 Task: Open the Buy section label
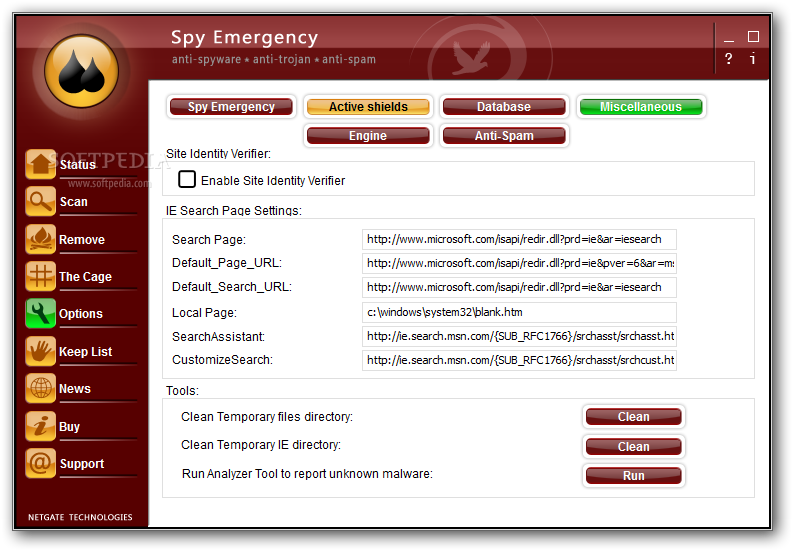pyautogui.click(x=69, y=427)
